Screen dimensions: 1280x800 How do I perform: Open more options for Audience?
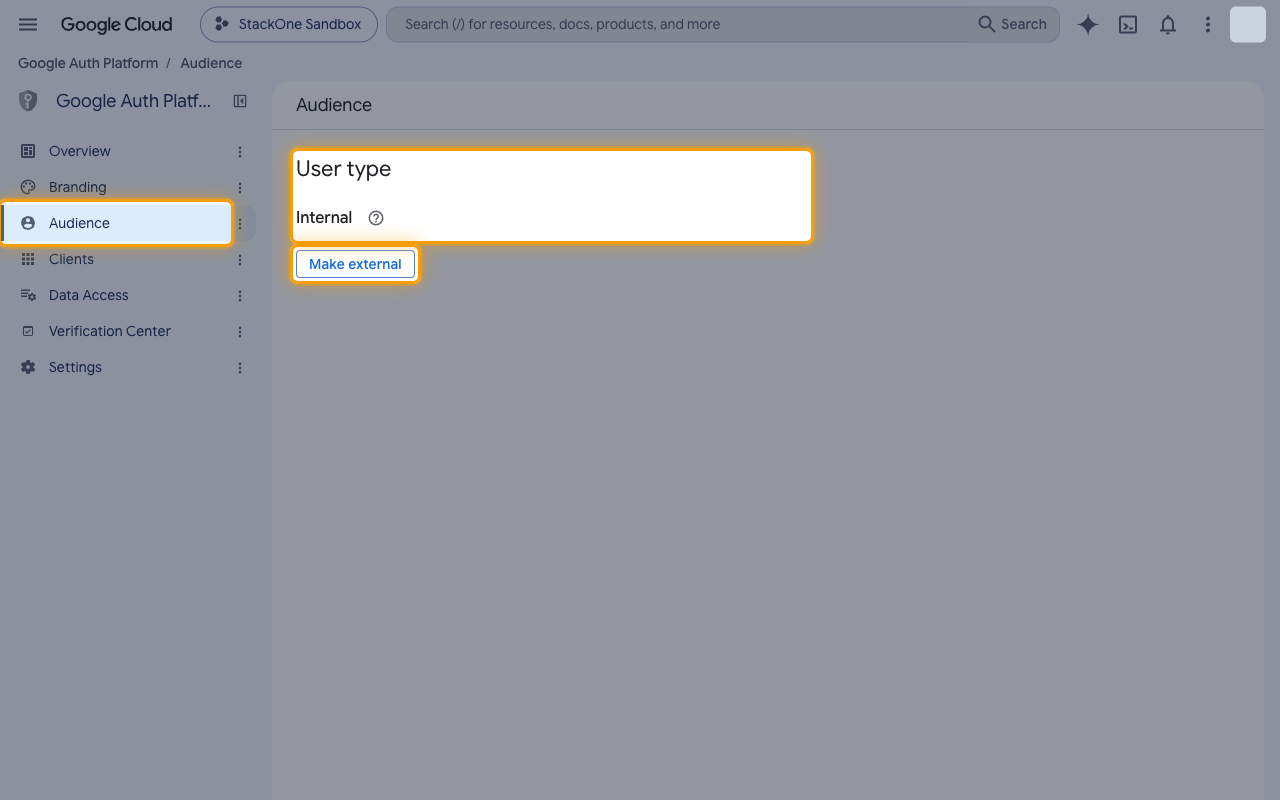tap(240, 224)
